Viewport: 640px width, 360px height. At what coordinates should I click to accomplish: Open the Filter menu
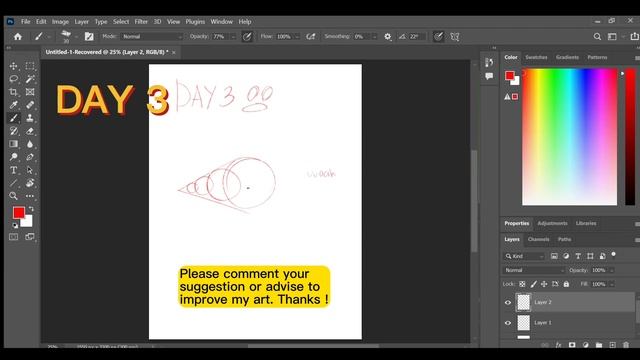(x=141, y=22)
